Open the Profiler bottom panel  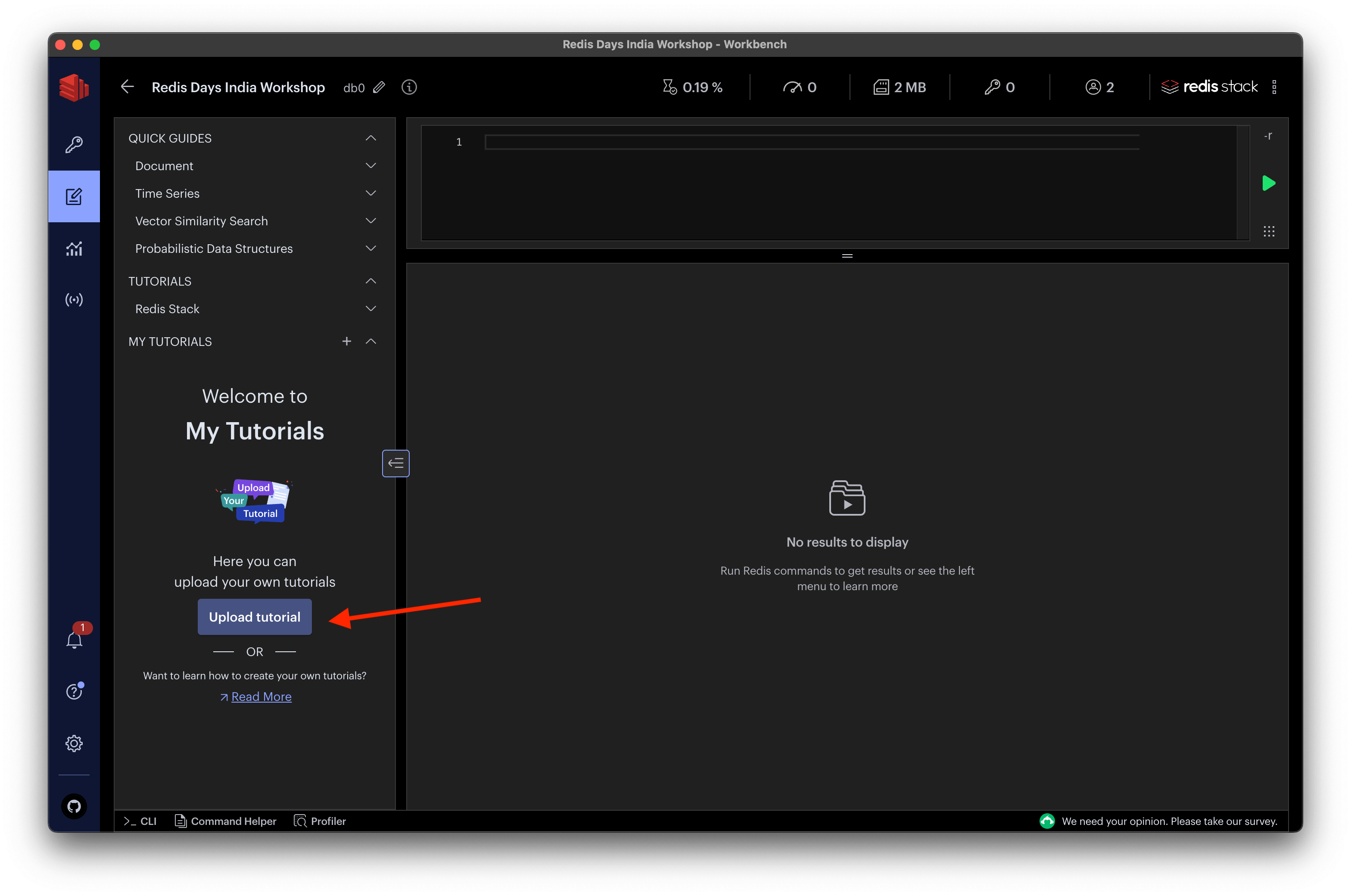(320, 821)
